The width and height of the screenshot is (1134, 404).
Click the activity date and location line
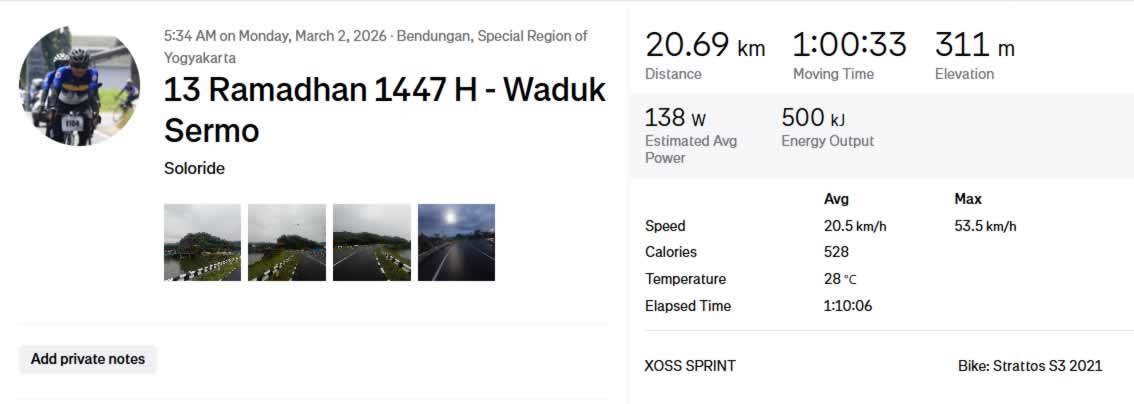[375, 46]
